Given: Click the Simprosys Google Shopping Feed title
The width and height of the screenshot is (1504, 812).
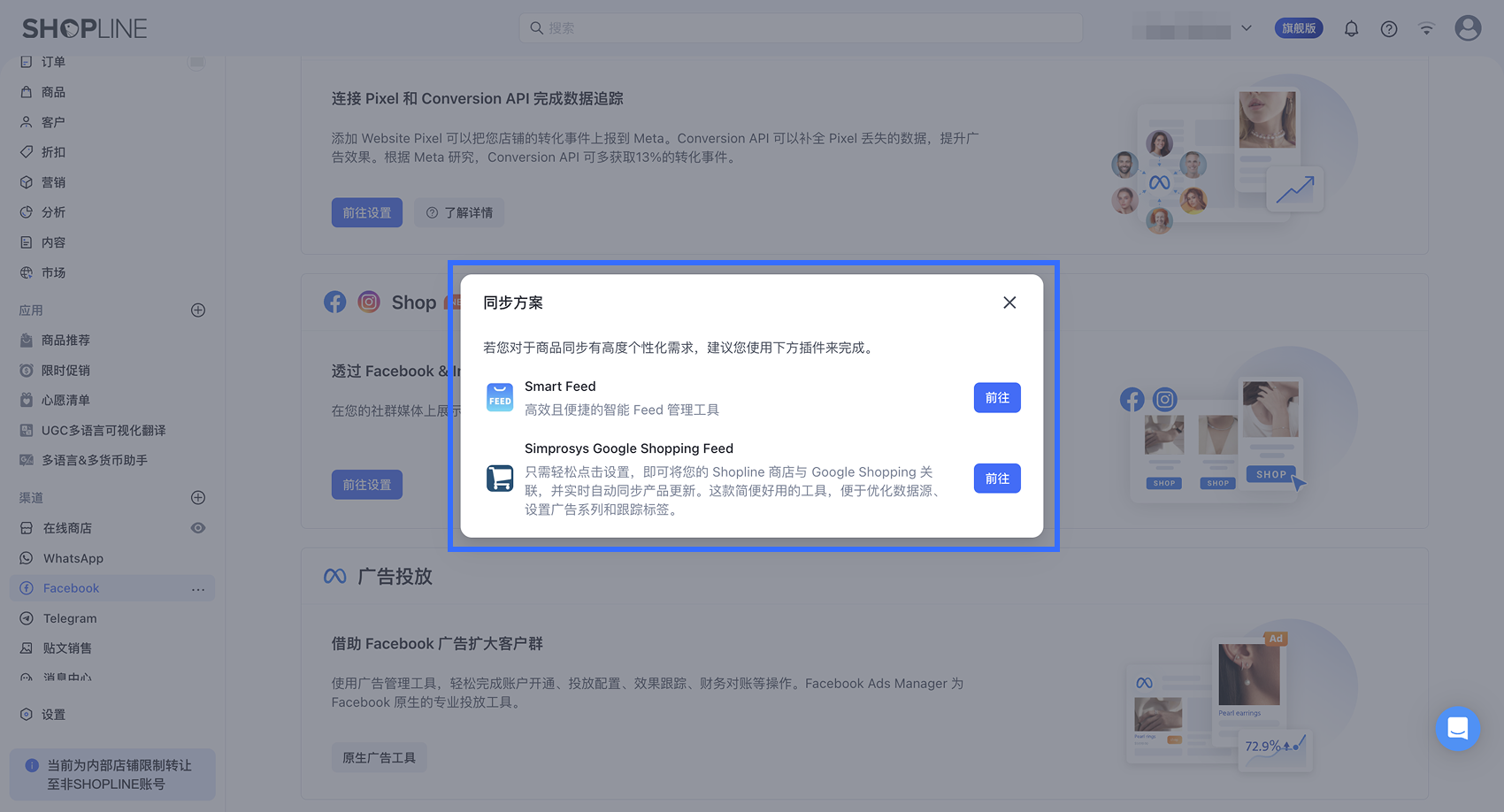Looking at the screenshot, I should coord(629,448).
